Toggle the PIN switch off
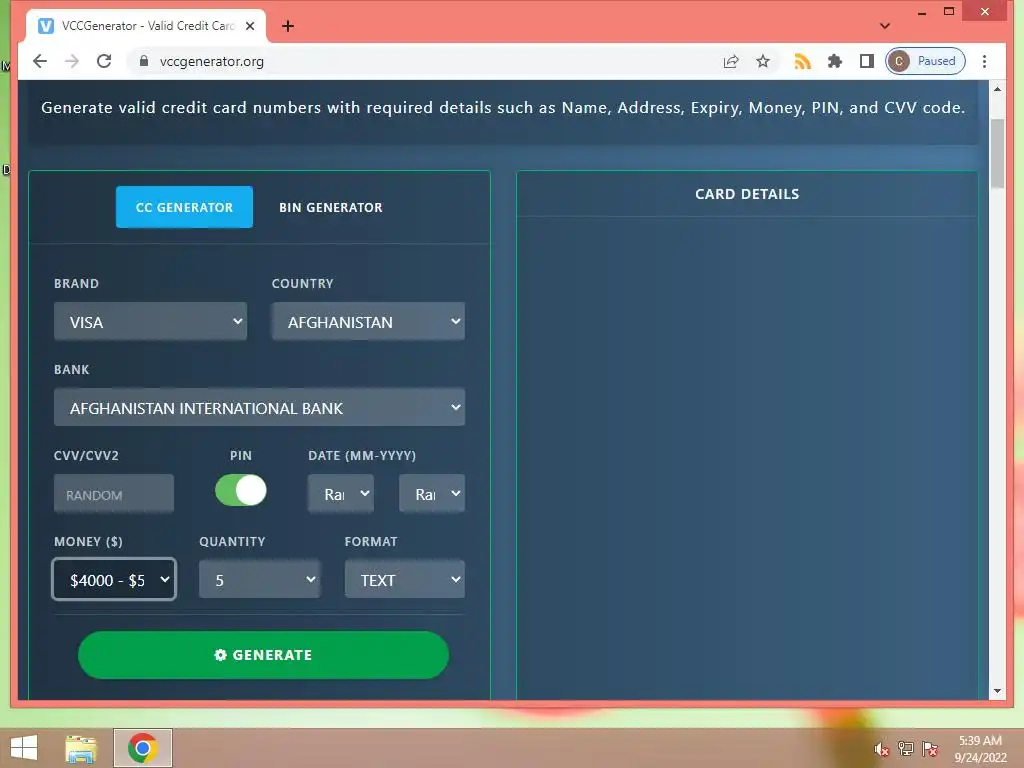Screen dimensions: 1024x768 tap(241, 490)
